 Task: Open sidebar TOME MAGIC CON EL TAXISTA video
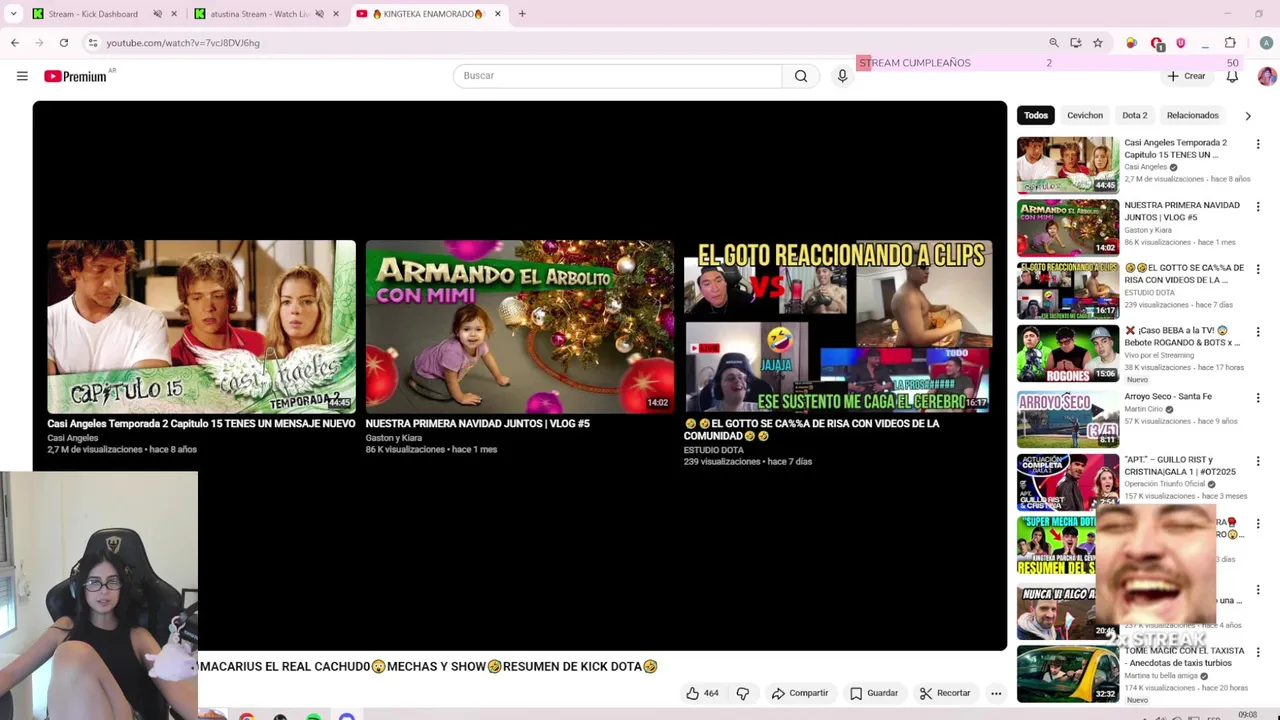point(1068,673)
